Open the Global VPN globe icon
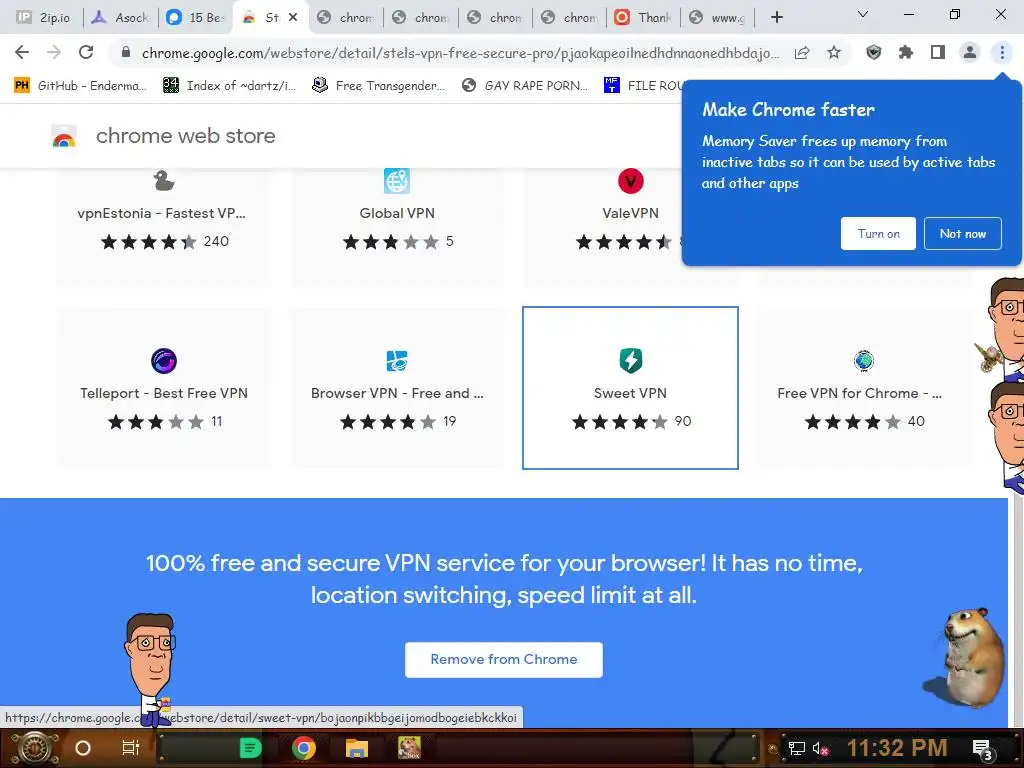This screenshot has width=1024, height=768. pyautogui.click(x=397, y=181)
